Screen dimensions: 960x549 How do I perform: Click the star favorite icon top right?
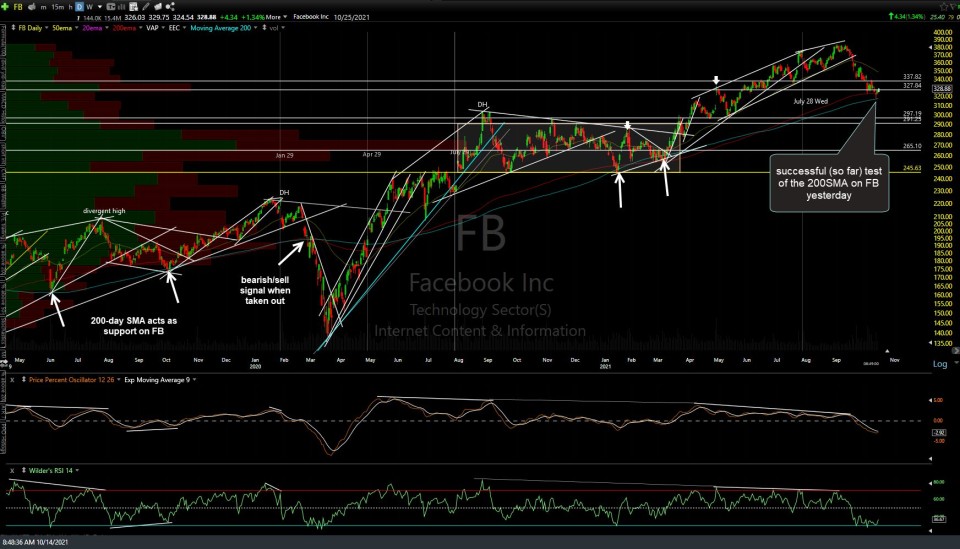(943, 7)
